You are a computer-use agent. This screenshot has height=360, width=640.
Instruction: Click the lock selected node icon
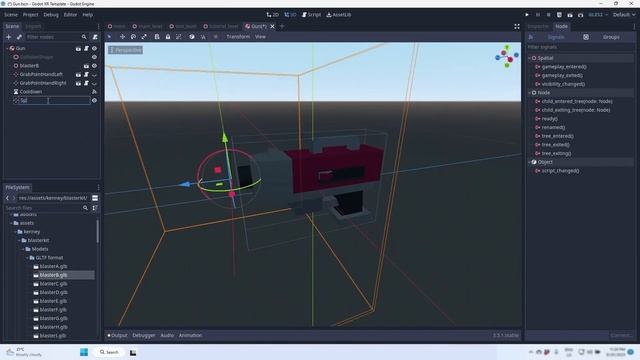pos(168,37)
